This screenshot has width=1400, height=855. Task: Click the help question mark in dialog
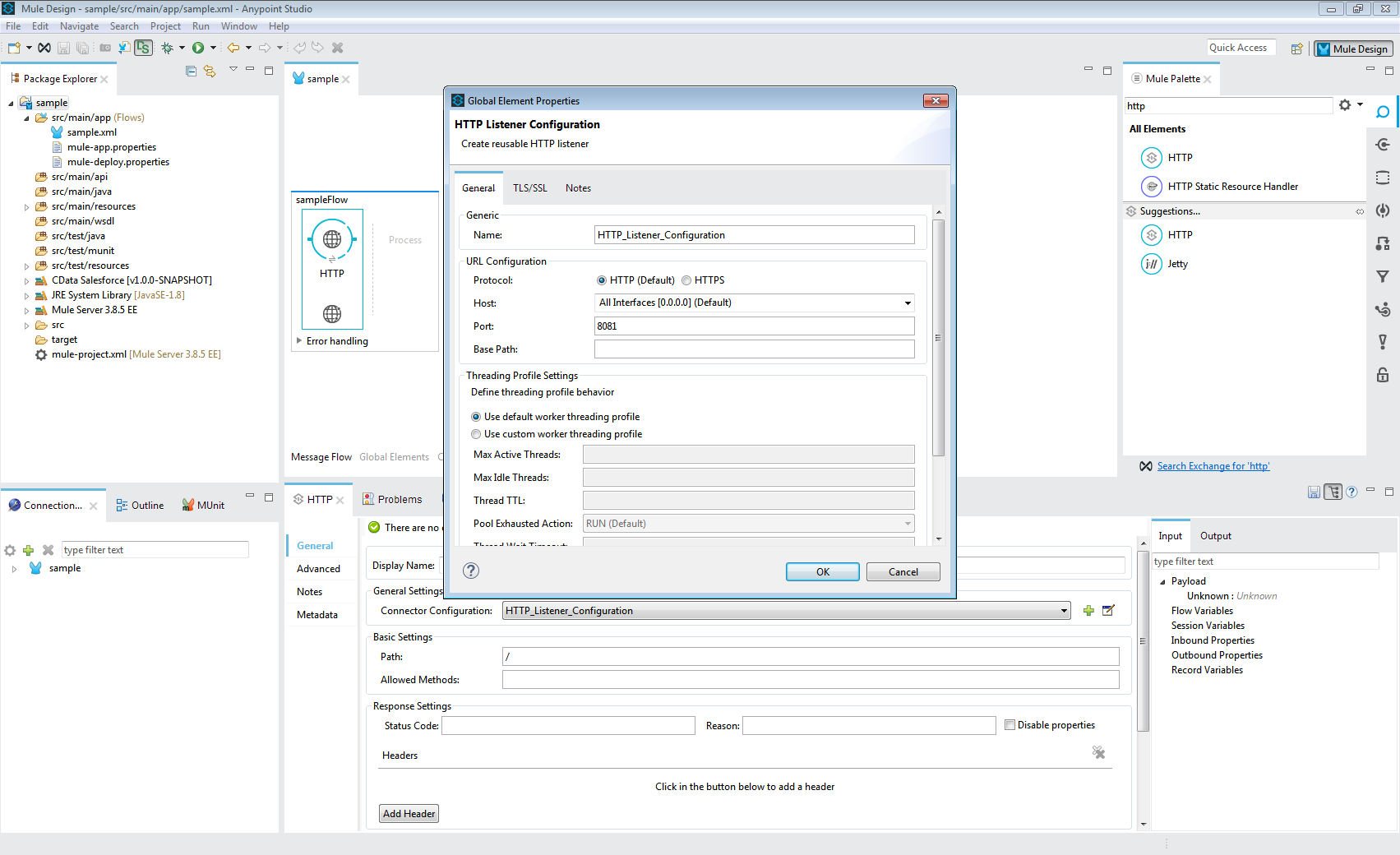[x=471, y=571]
